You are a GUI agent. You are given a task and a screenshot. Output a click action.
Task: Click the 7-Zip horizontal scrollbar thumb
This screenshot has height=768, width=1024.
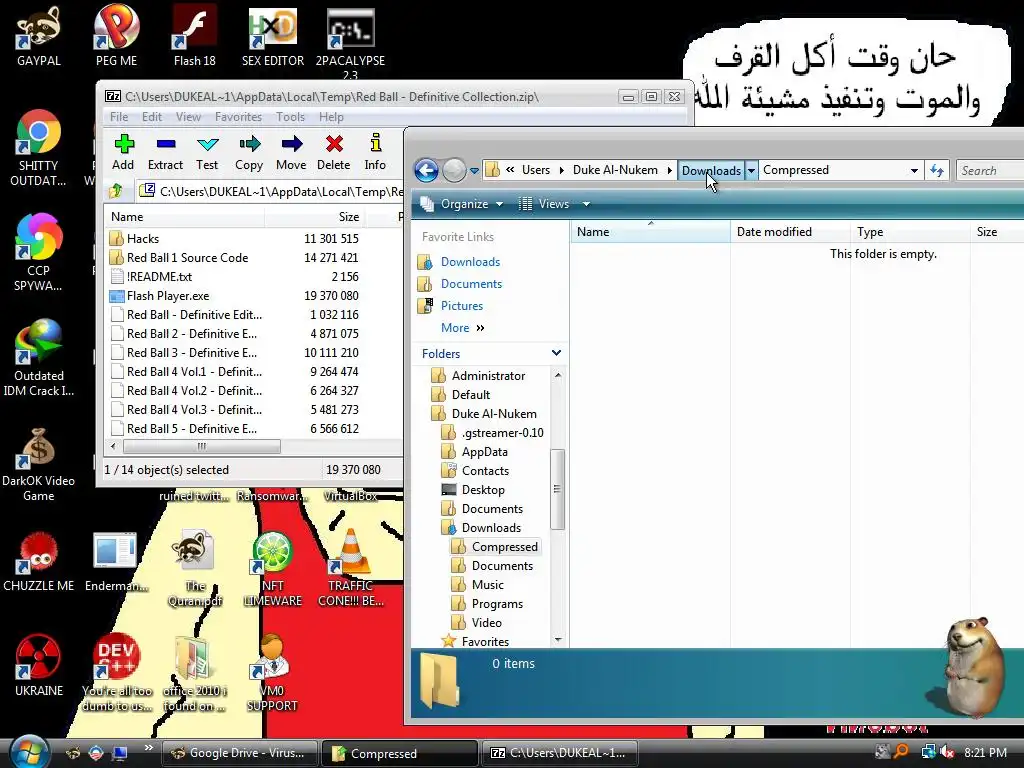point(202,447)
